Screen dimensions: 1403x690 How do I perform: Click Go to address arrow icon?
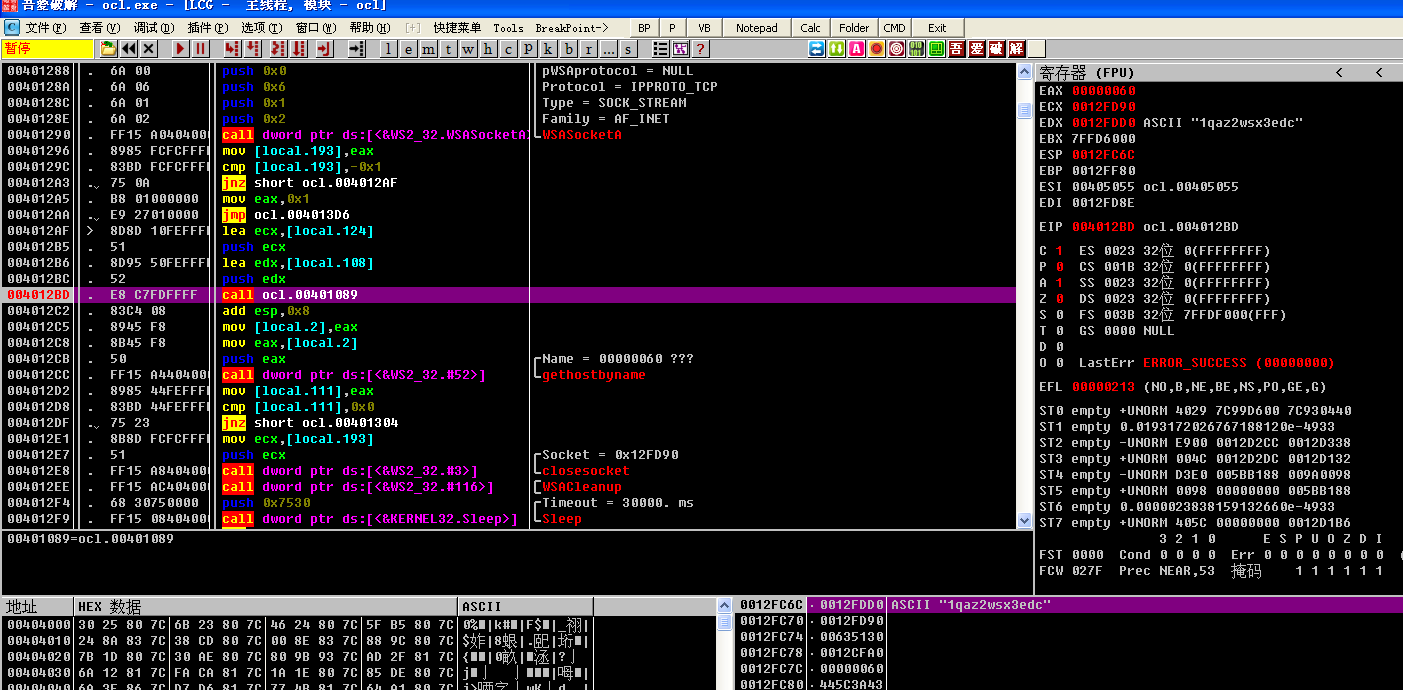coord(357,48)
